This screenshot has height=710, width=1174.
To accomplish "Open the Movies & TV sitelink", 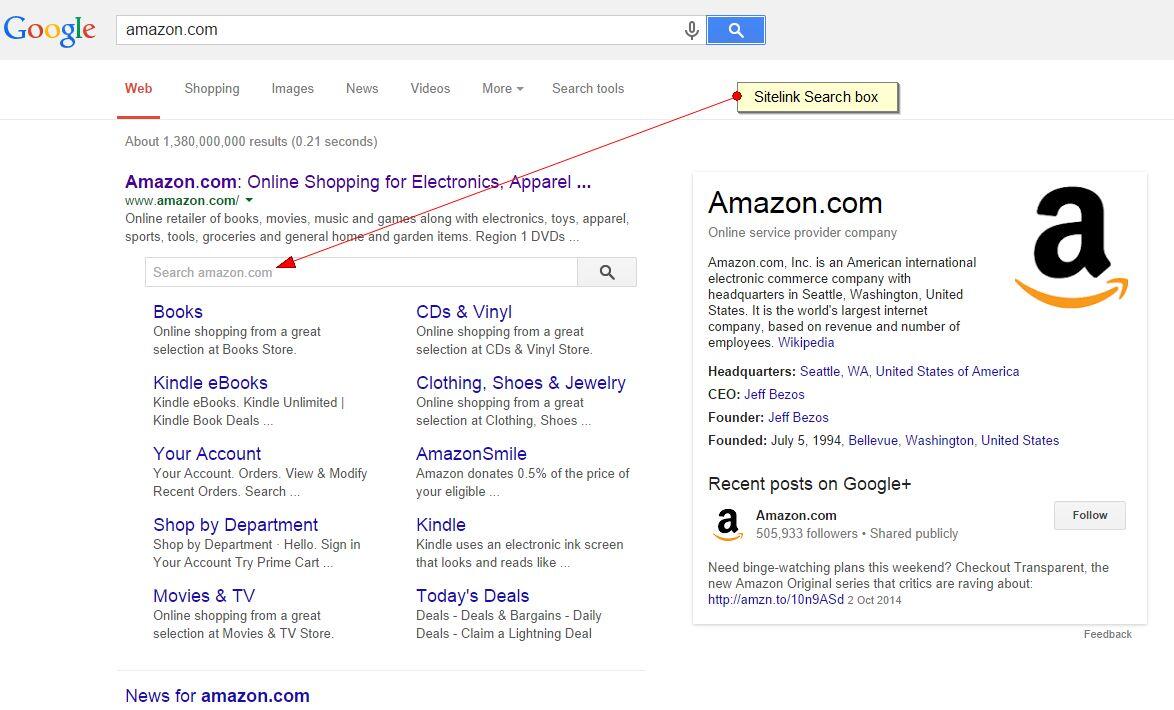I will coord(204,596).
